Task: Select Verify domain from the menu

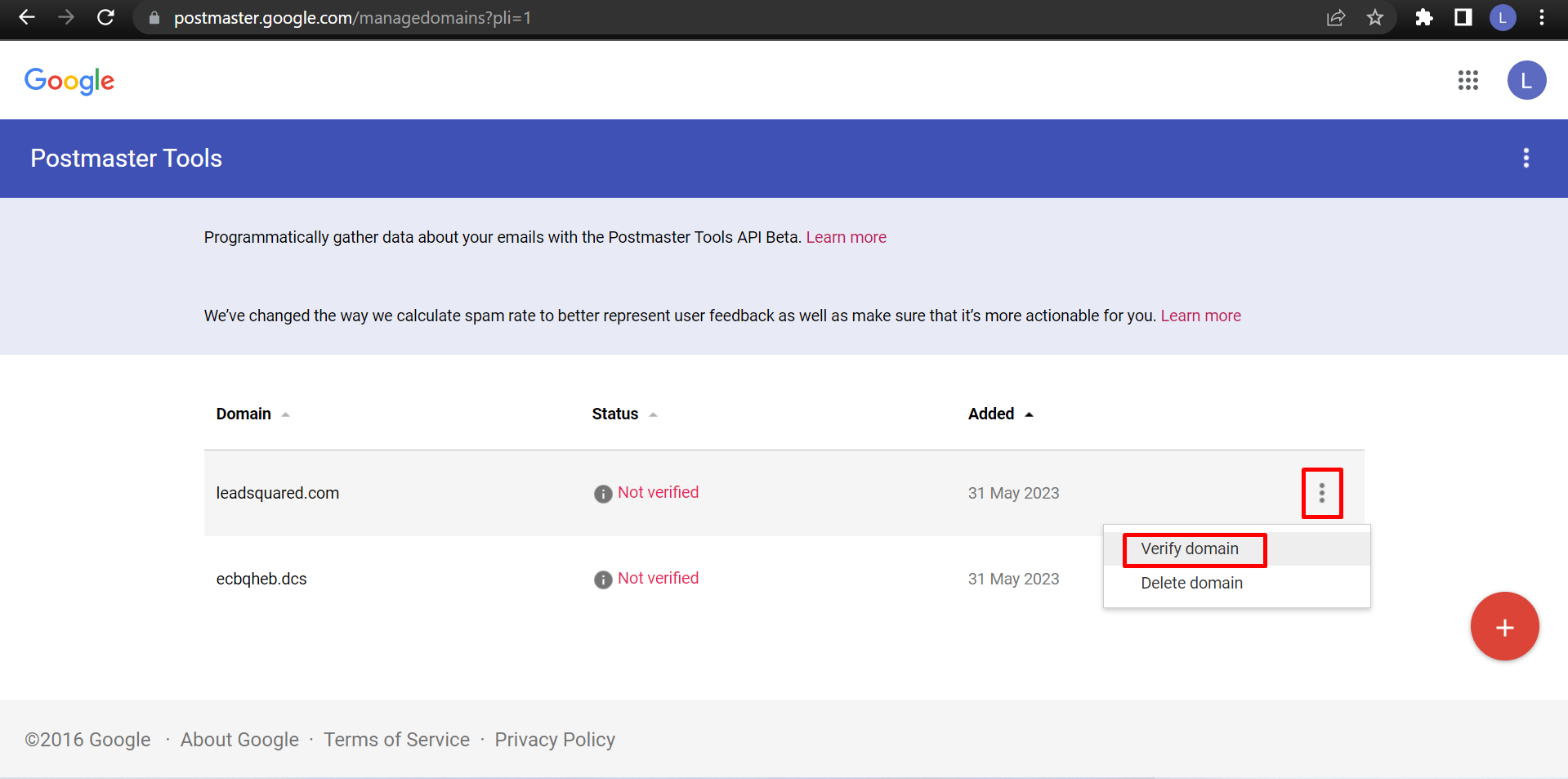Action: (1236, 548)
